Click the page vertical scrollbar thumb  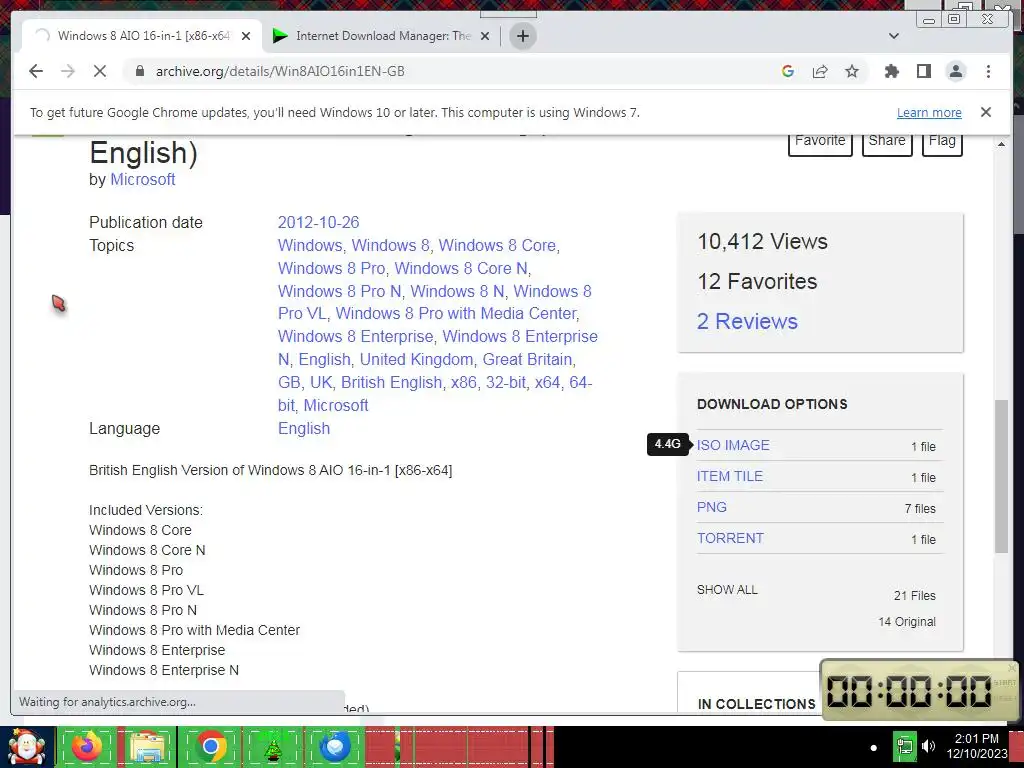(1001, 476)
